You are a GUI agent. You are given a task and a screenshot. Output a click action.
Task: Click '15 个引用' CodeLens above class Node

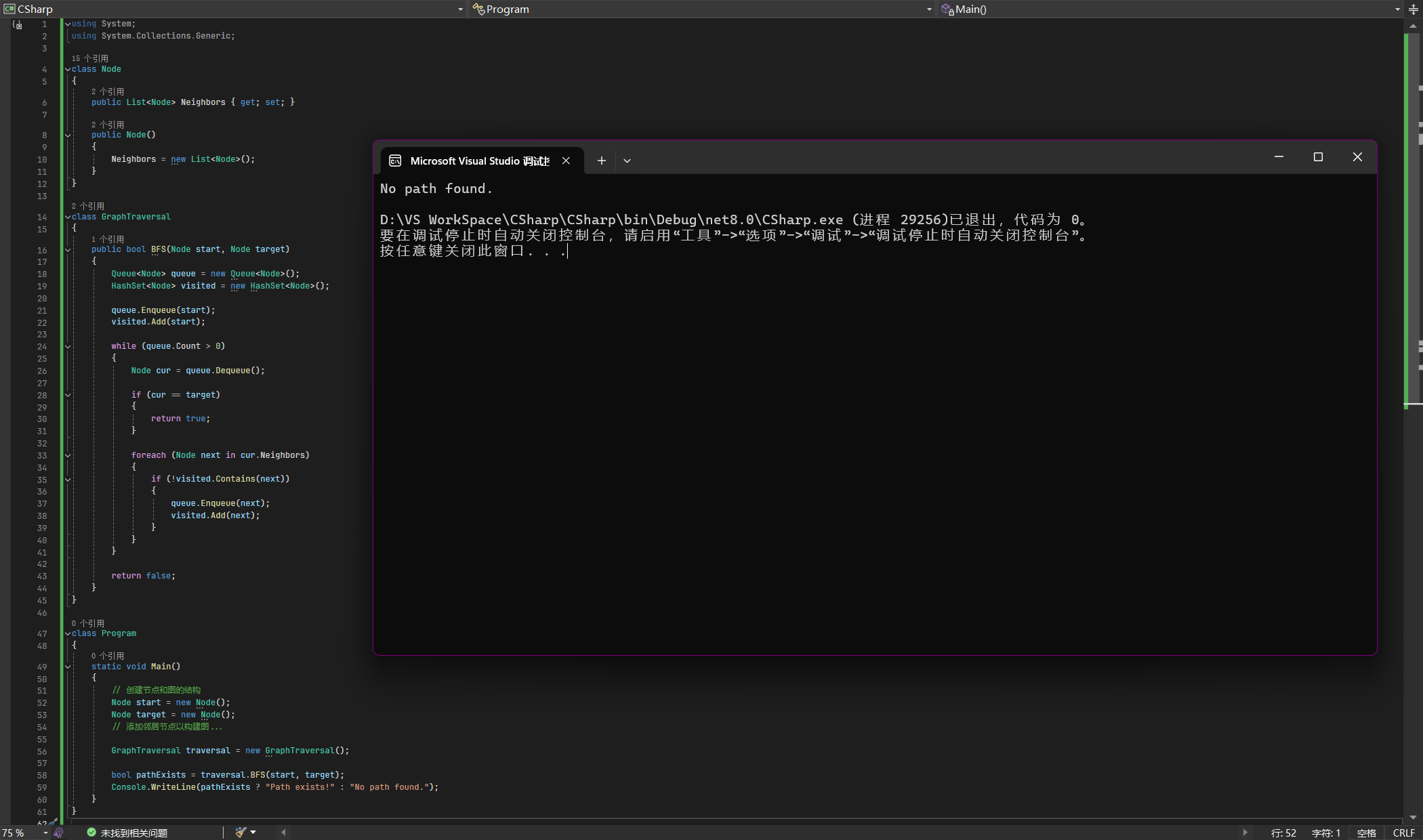pos(89,58)
